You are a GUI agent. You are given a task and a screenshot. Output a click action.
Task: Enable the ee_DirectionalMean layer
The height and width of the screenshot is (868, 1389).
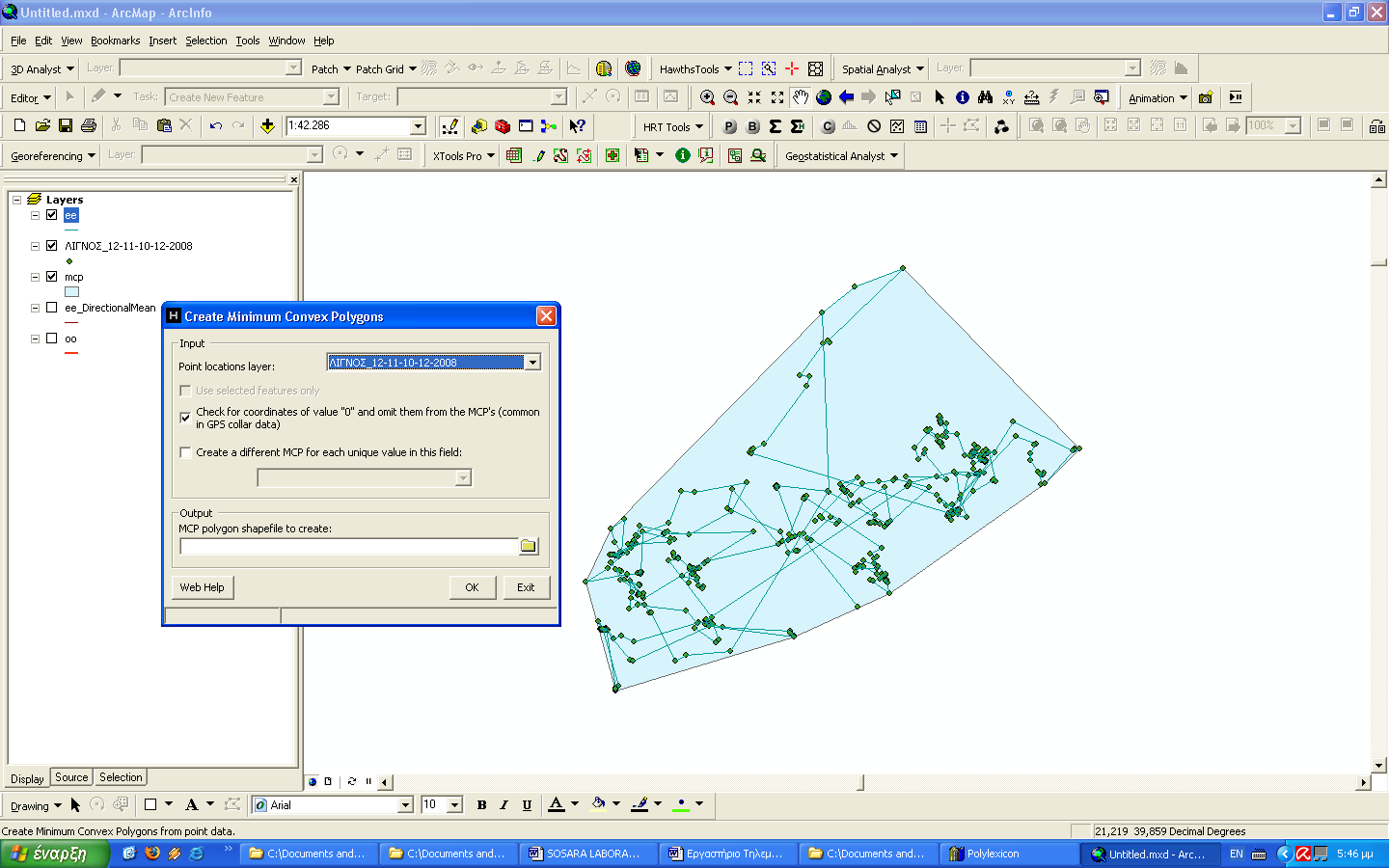tap(52, 308)
